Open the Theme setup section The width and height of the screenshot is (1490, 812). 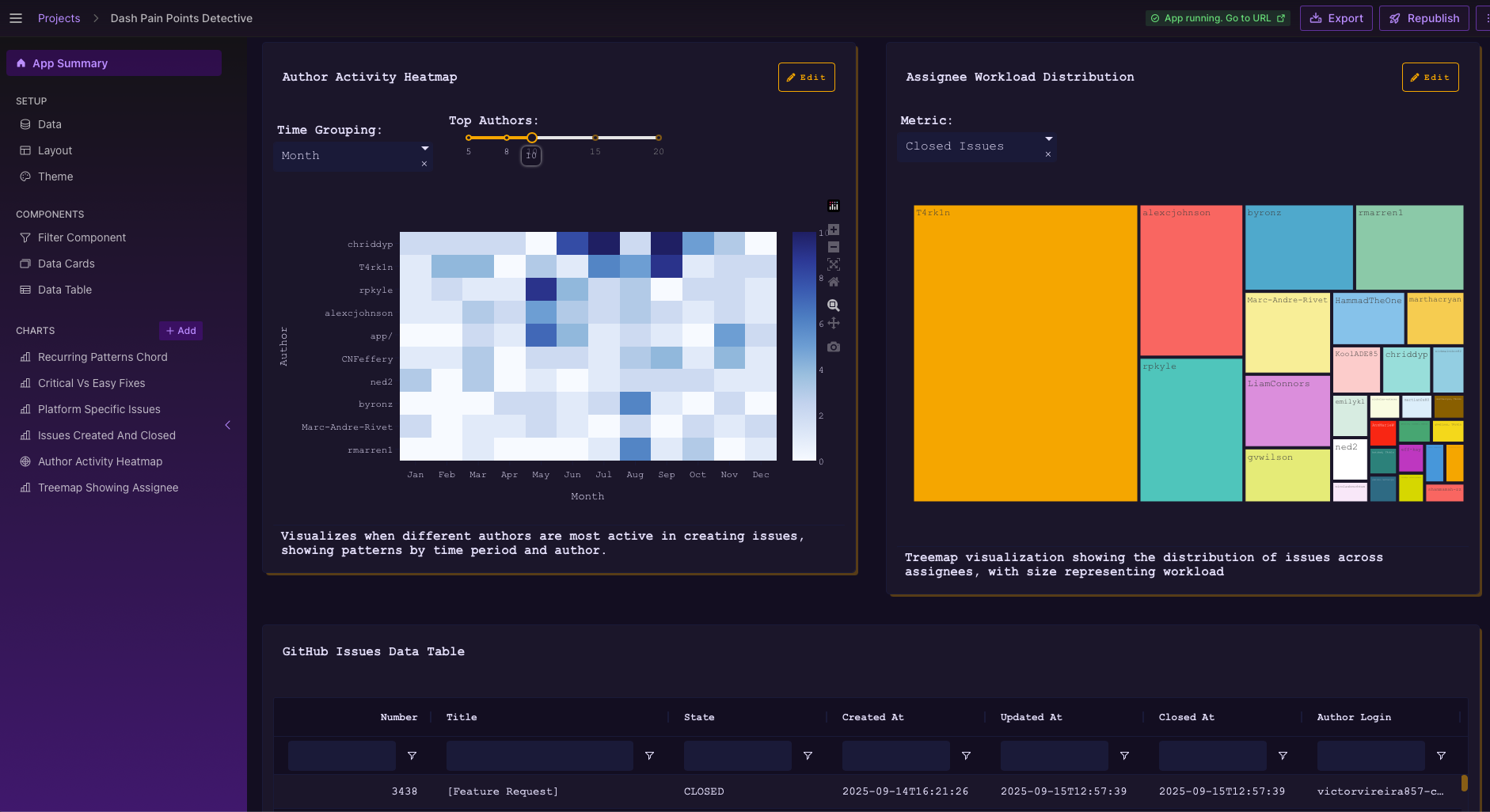coord(55,176)
